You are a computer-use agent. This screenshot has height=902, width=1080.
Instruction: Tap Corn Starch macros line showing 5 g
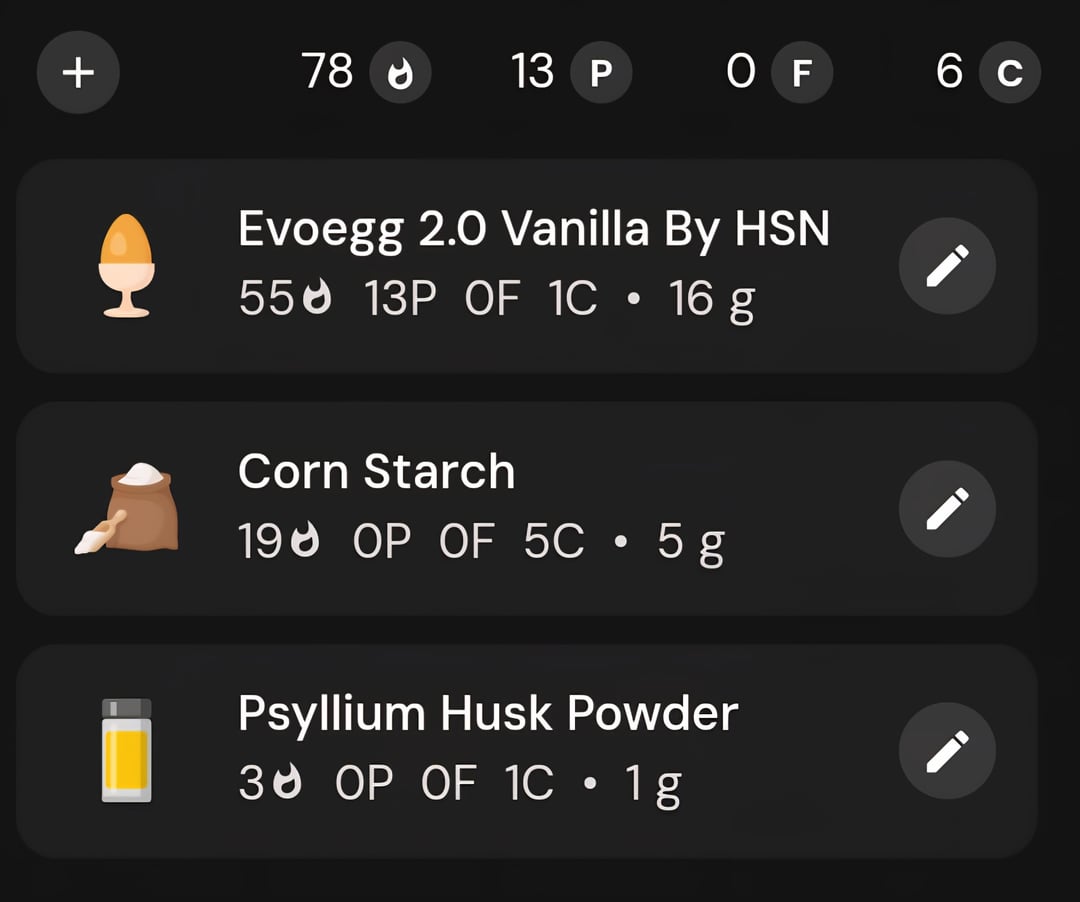(481, 542)
